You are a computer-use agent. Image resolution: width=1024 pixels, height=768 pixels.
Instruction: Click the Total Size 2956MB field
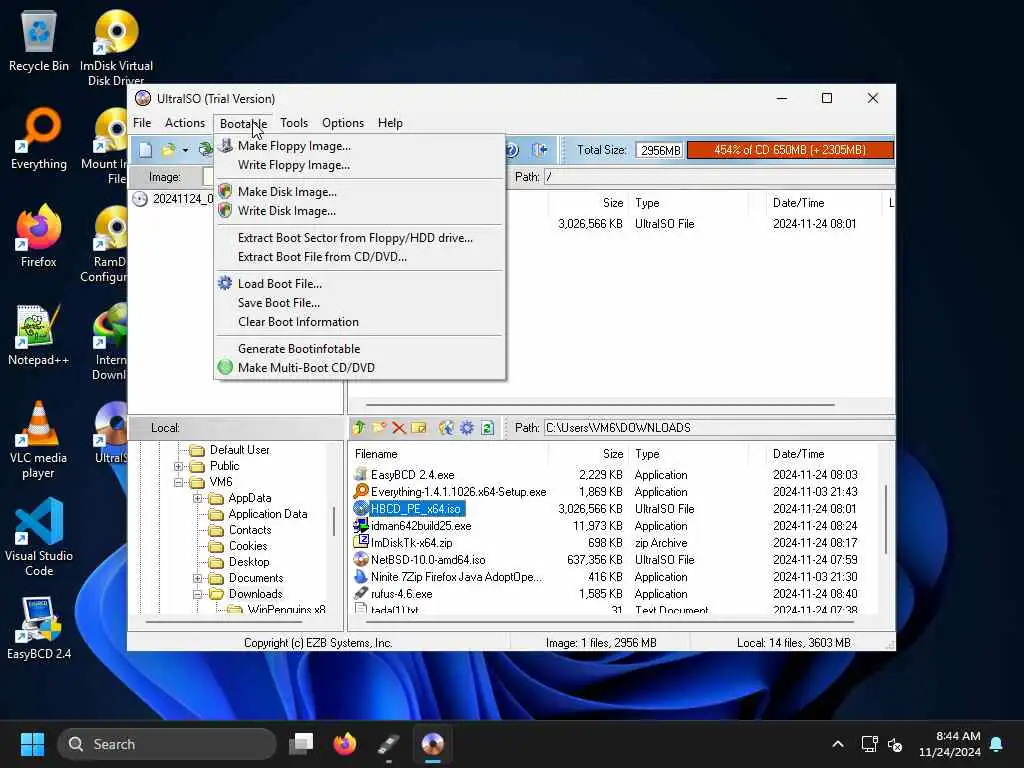coord(660,151)
